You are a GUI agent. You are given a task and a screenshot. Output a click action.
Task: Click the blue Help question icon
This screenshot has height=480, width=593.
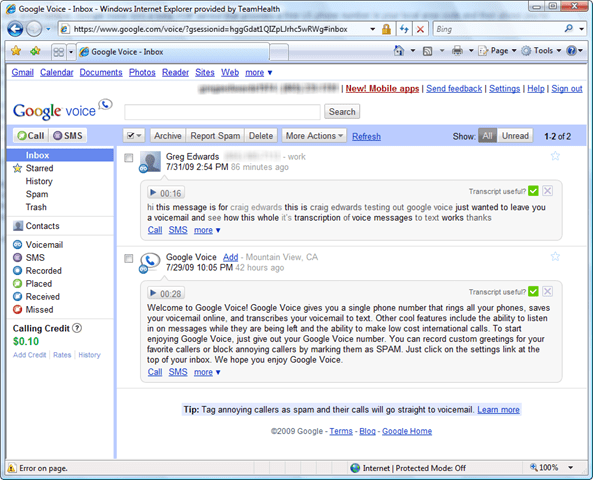point(571,51)
